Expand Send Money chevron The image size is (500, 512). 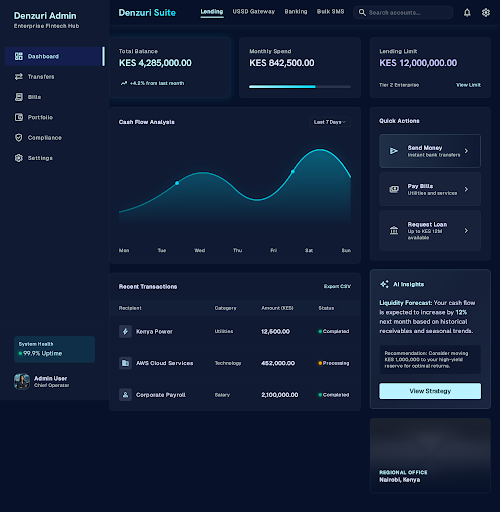click(x=466, y=151)
